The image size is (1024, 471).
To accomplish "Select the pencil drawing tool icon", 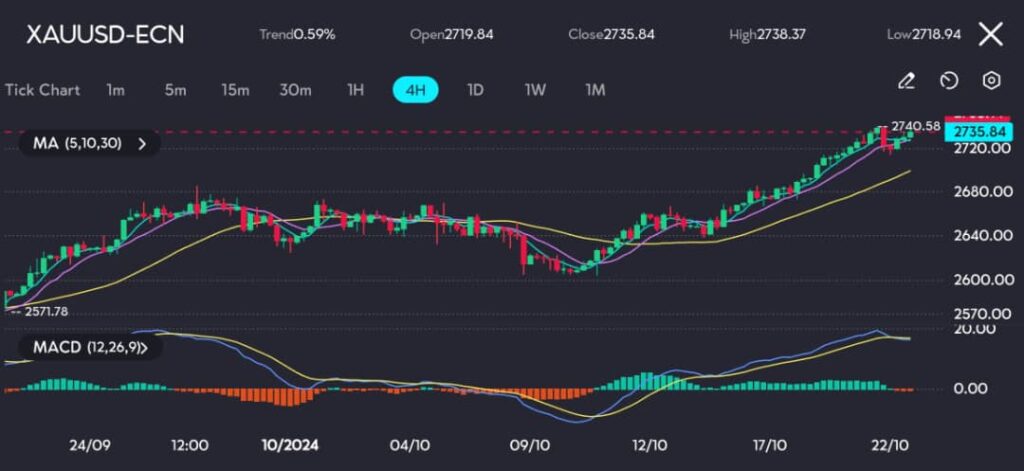I will 906,80.
